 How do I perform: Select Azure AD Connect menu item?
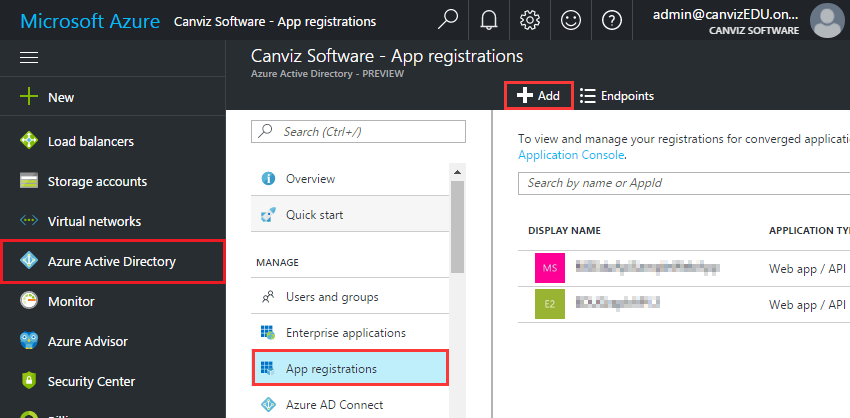click(350, 404)
